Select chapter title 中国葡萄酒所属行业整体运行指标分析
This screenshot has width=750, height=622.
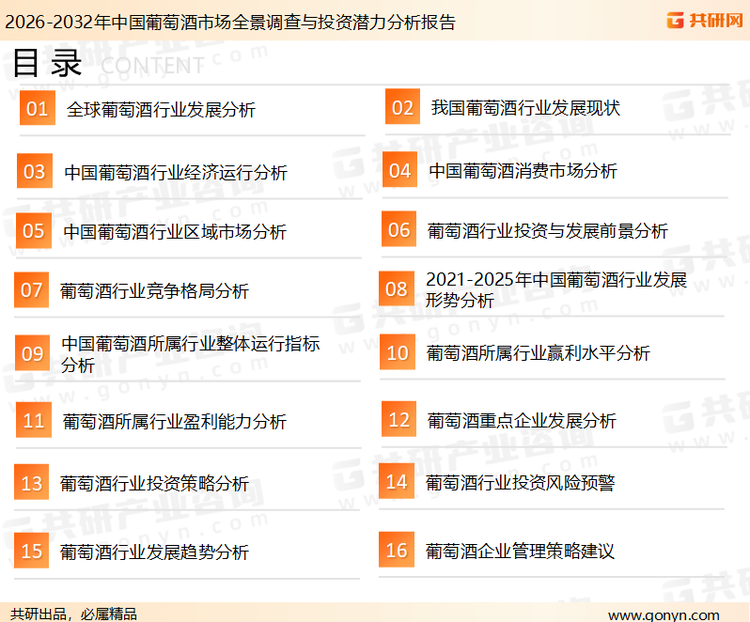pyautogui.click(x=190, y=354)
